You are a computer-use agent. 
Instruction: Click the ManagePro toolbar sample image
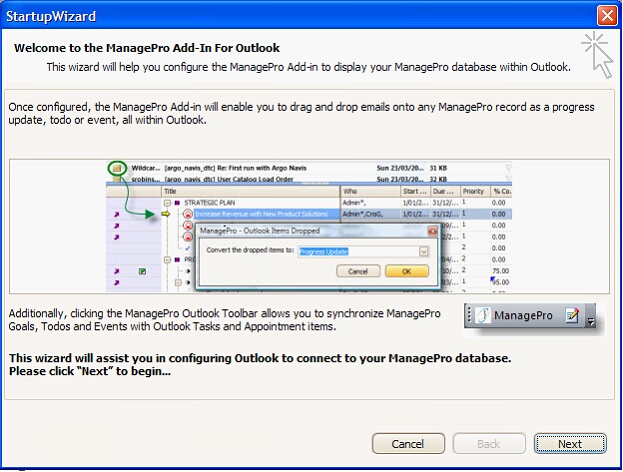point(530,315)
